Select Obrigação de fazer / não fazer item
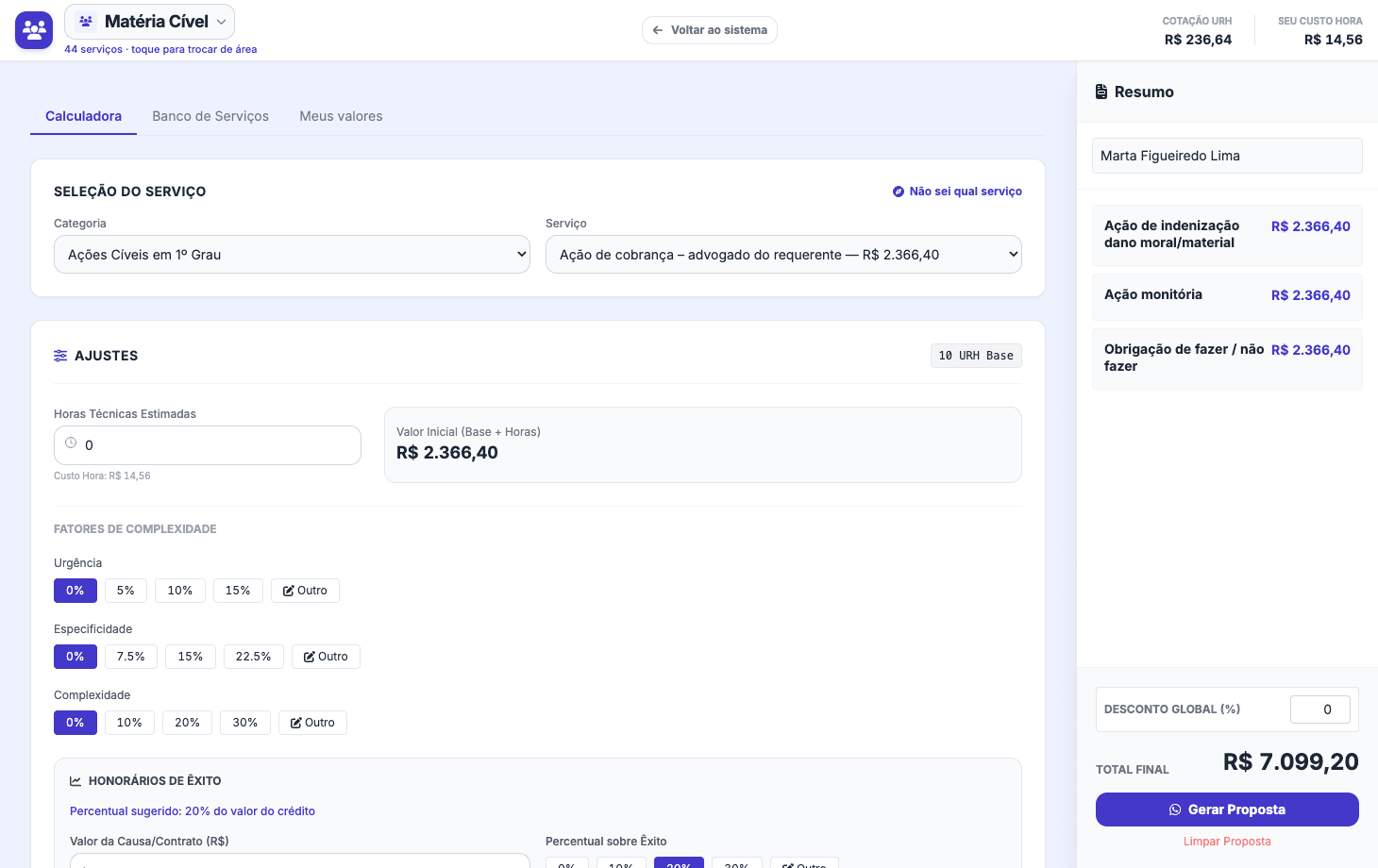The width and height of the screenshot is (1378, 868). (x=1227, y=359)
